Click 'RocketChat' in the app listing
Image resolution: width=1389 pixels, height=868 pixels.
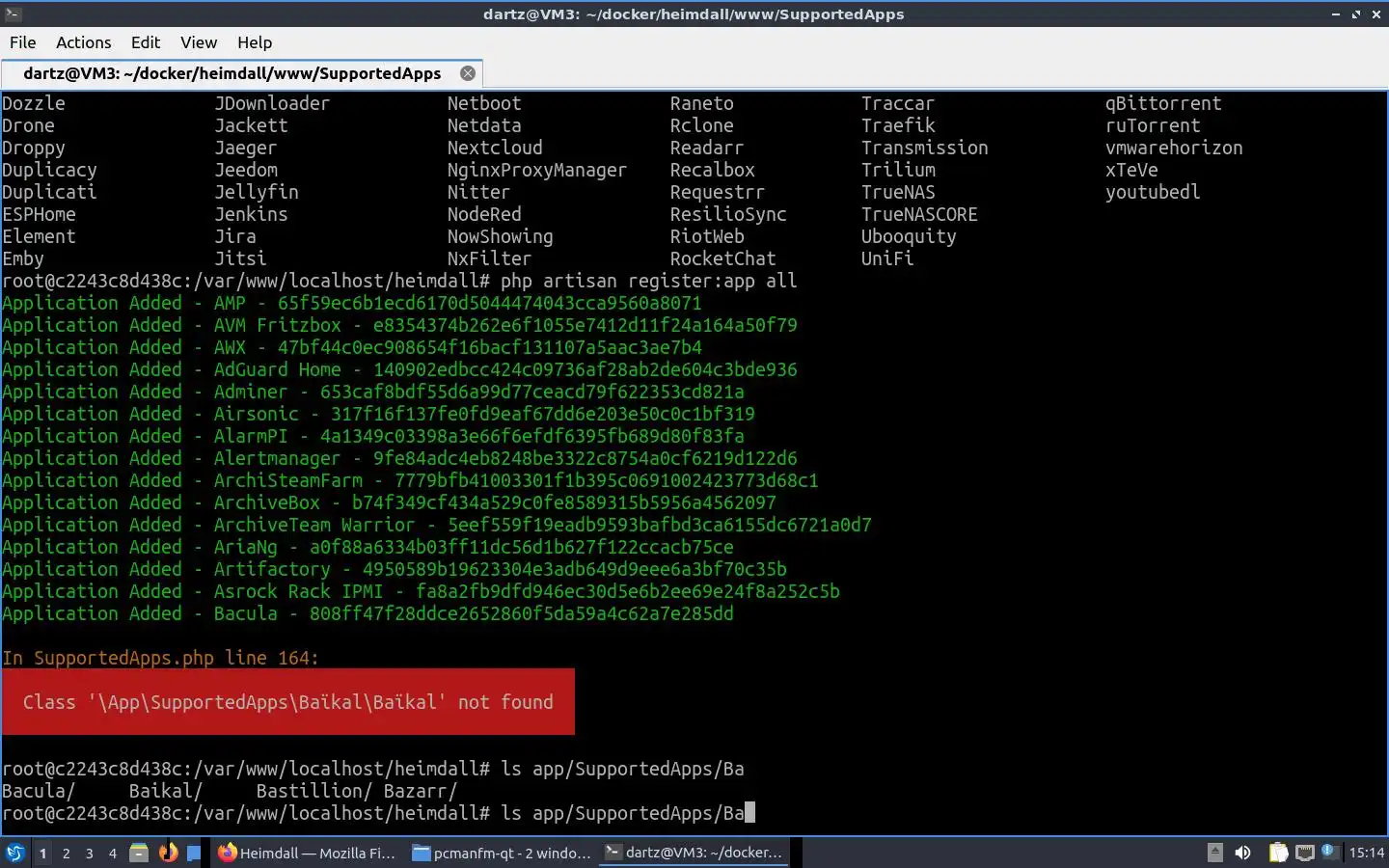[723, 258]
